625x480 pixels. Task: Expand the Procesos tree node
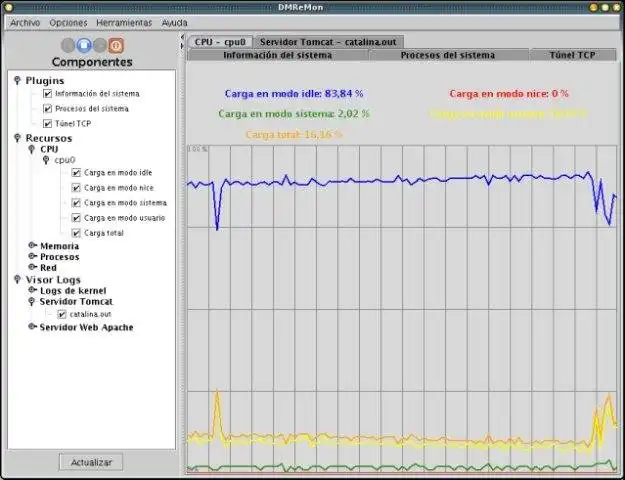coord(33,256)
